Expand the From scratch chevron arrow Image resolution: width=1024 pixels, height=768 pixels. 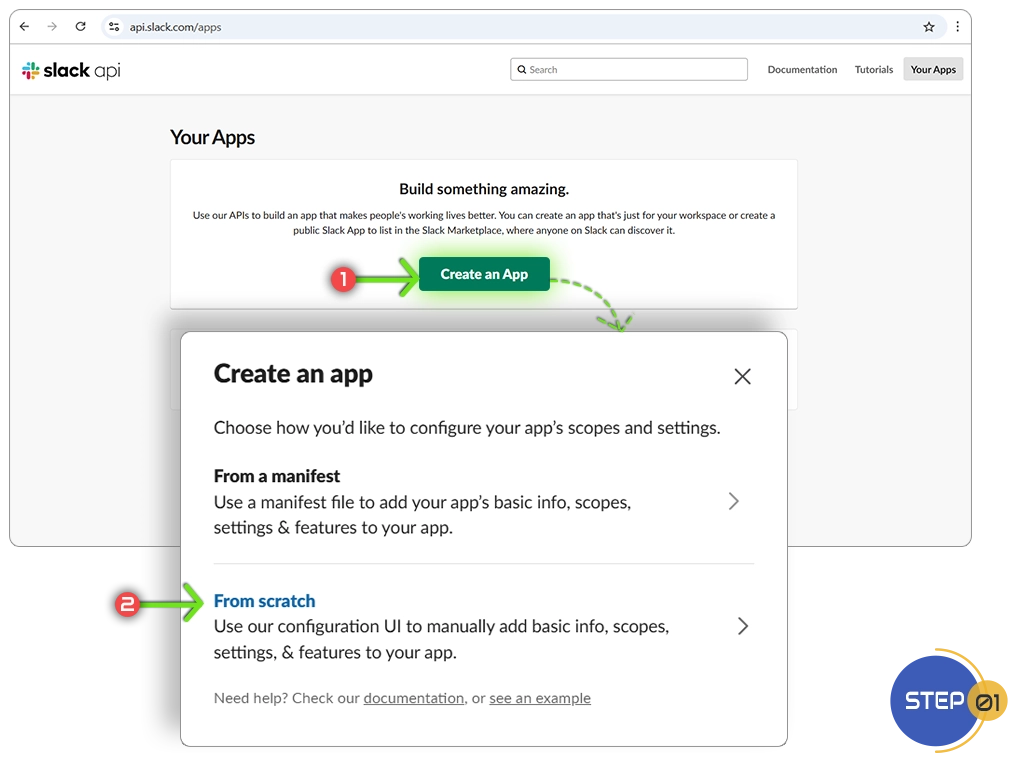pos(742,626)
